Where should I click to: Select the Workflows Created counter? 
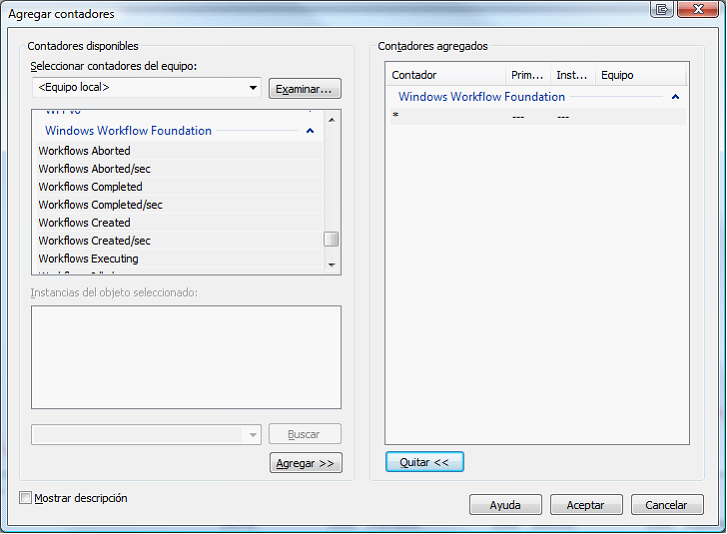click(180, 223)
